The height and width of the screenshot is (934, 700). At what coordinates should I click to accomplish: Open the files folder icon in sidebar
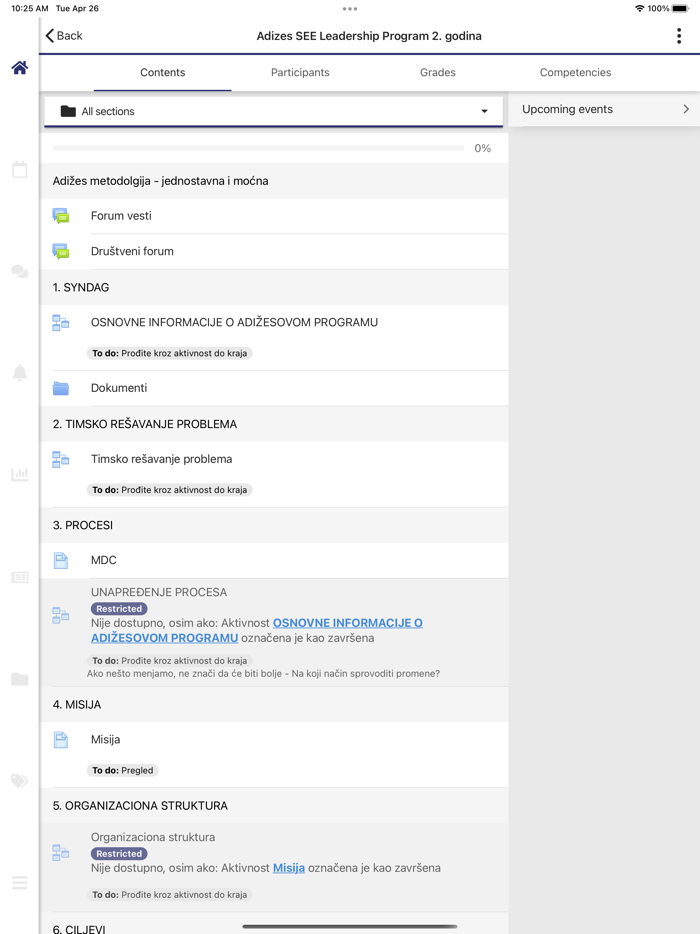(20, 679)
